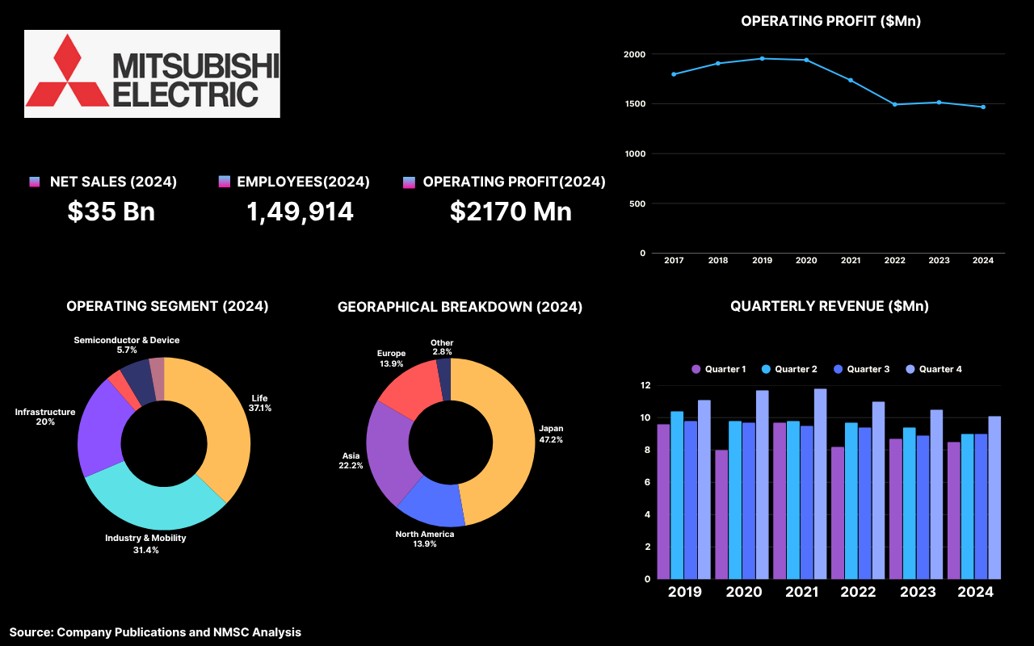1034x646 pixels.
Task: Toggle the Quarter 1 legend dot
Action: [x=696, y=370]
